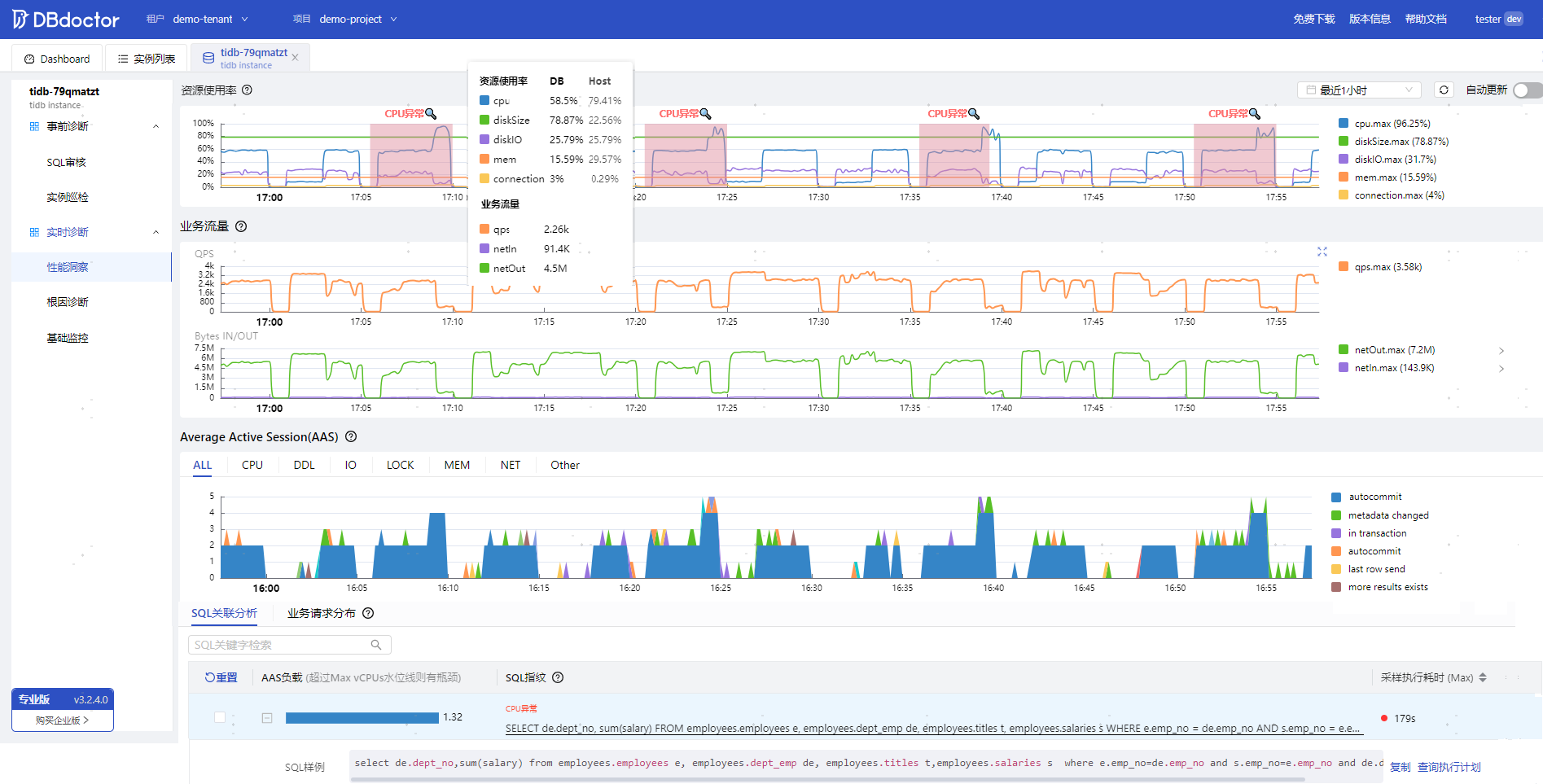Viewport: 1543px width, 784px height.
Task: Click the refresh icon next to the time range
Action: tap(1444, 90)
